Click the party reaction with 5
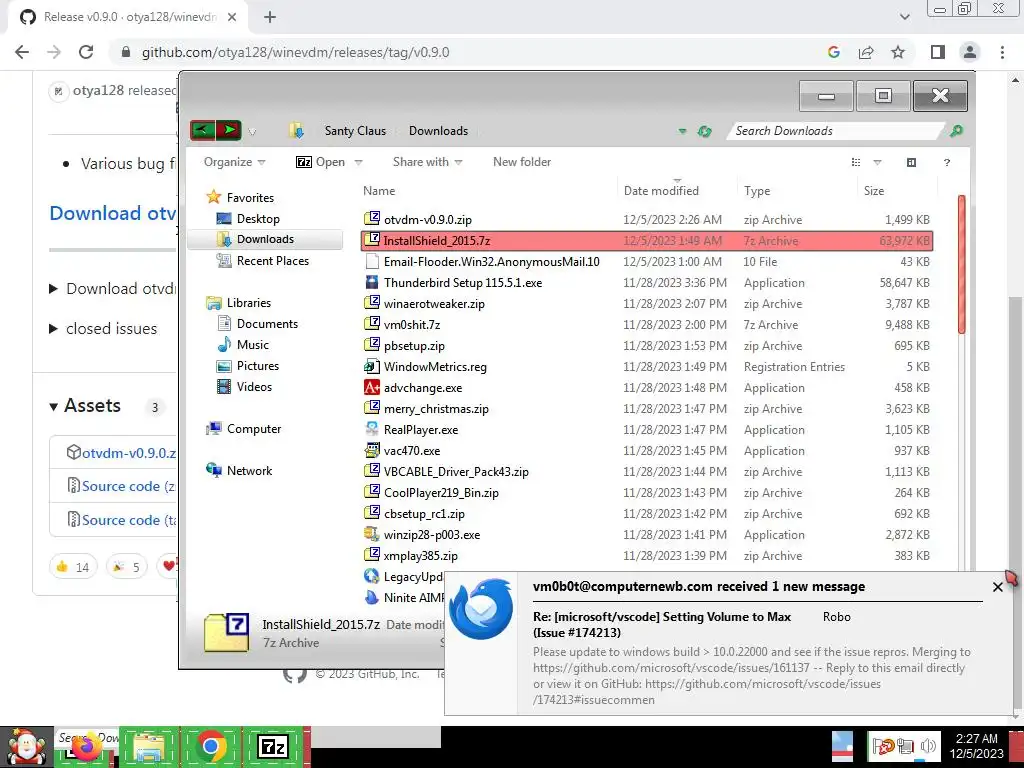This screenshot has width=1024, height=768. click(x=127, y=566)
